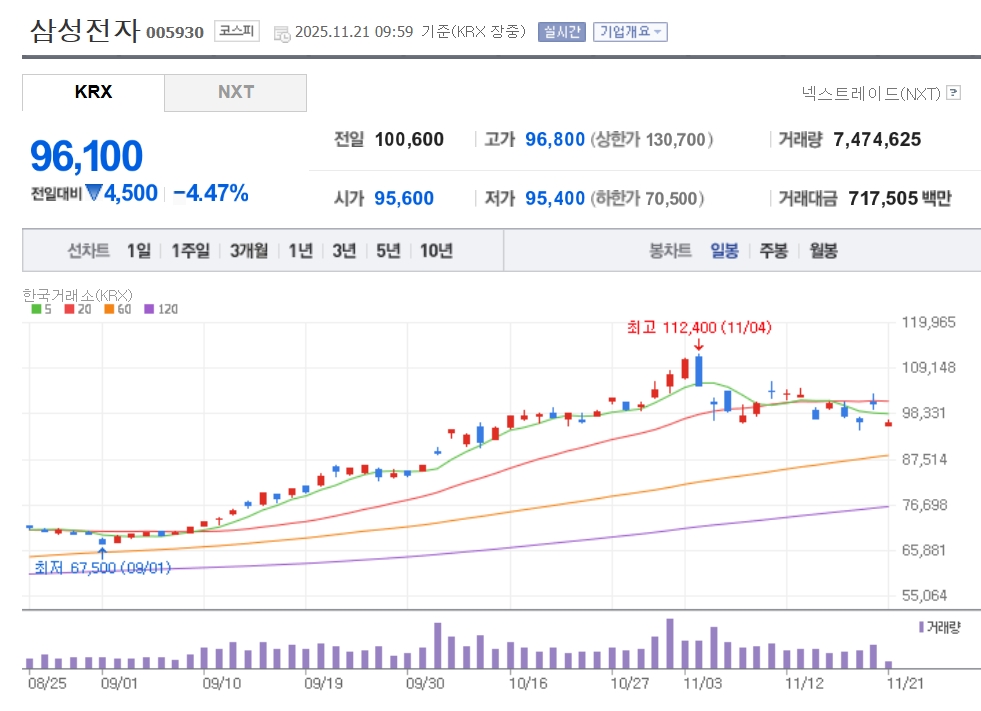Click the green 5-day moving average swatch
Viewport: 981px width, 711px height.
click(x=36, y=309)
